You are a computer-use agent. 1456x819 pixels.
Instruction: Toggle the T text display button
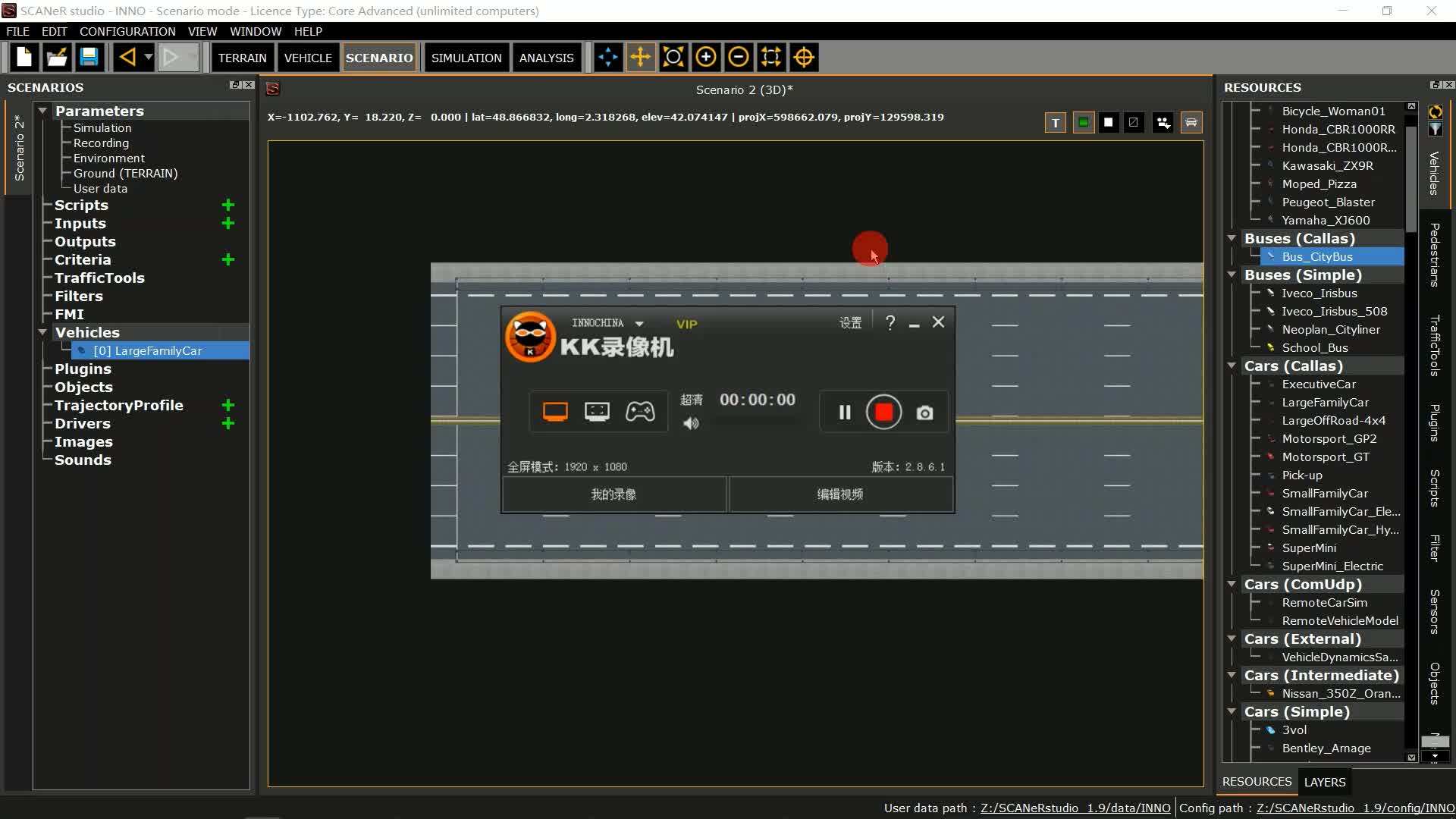tap(1055, 123)
